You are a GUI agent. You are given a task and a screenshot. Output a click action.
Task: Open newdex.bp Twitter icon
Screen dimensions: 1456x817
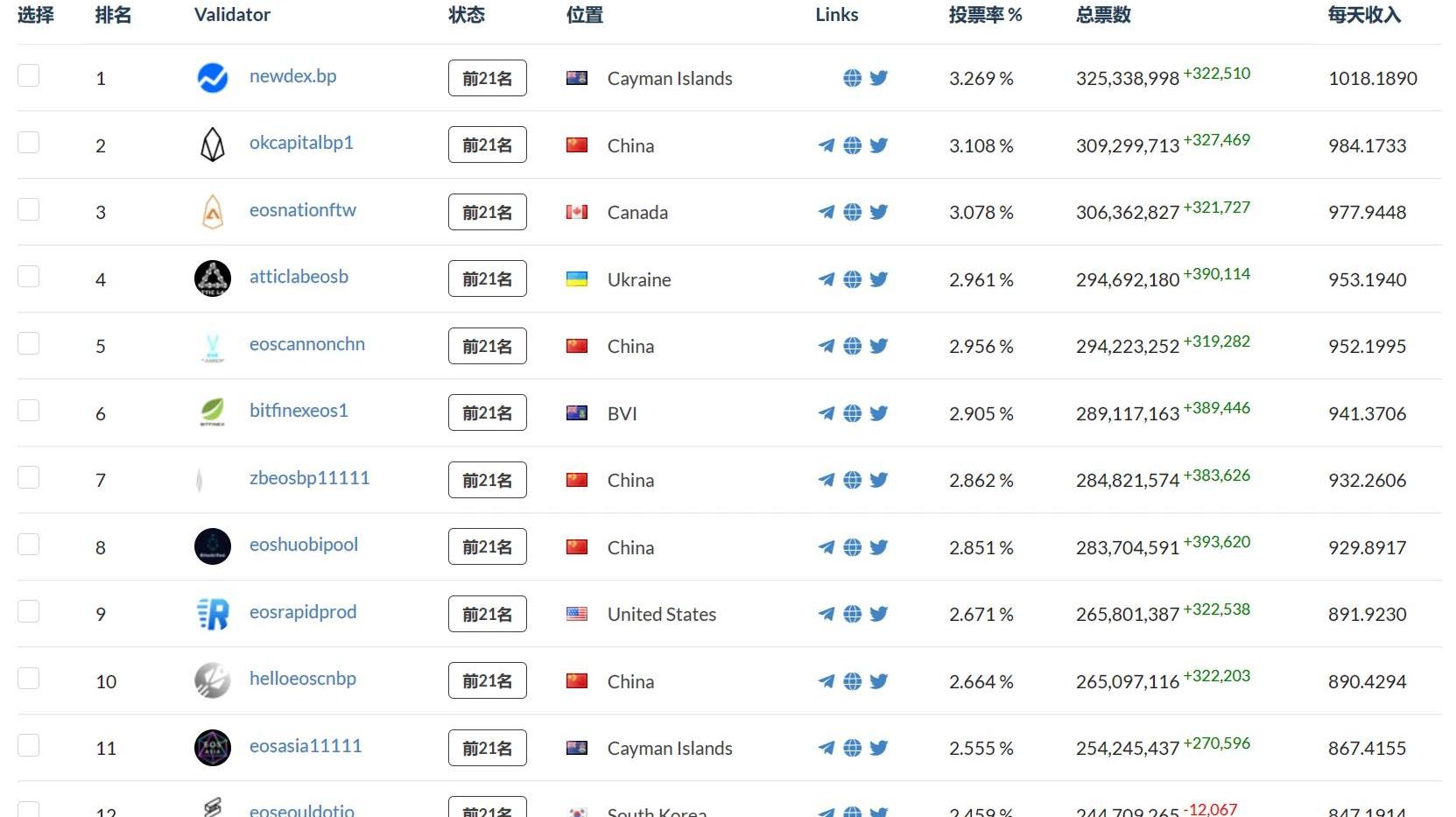(x=879, y=78)
